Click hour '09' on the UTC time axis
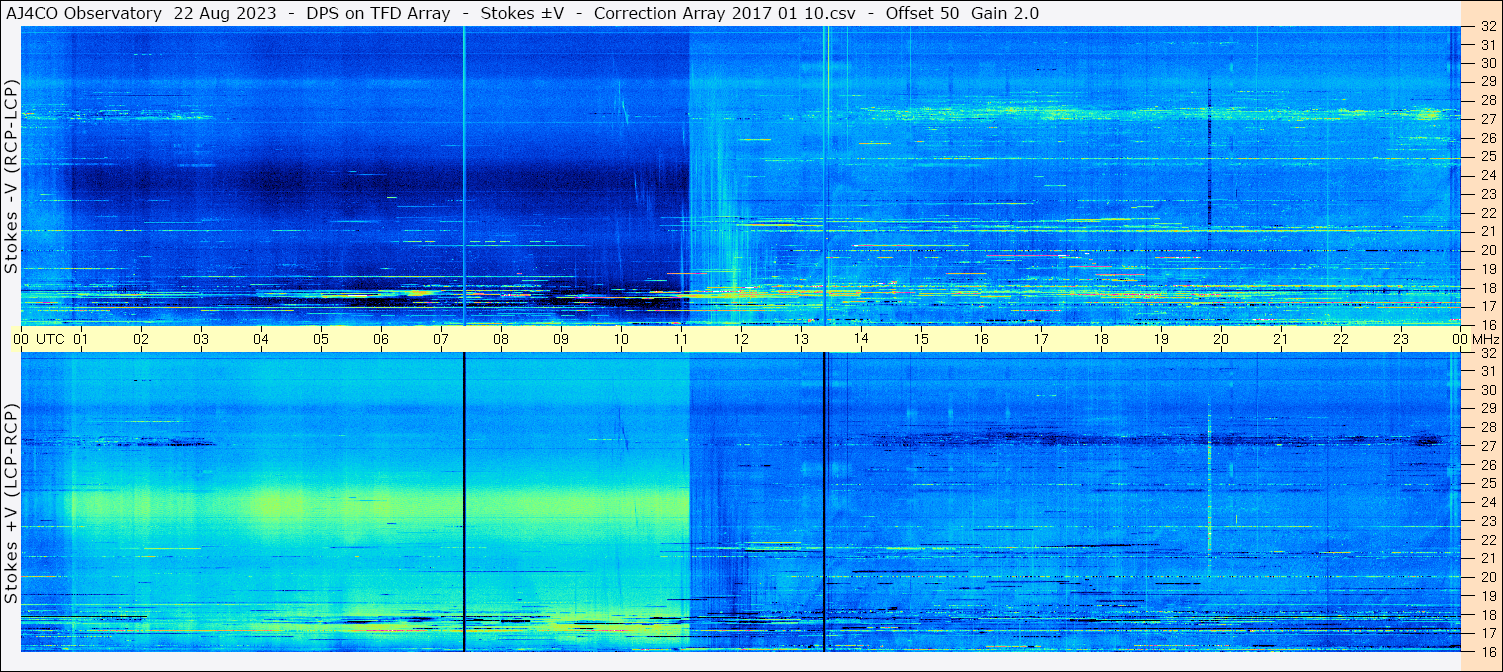 (x=561, y=339)
